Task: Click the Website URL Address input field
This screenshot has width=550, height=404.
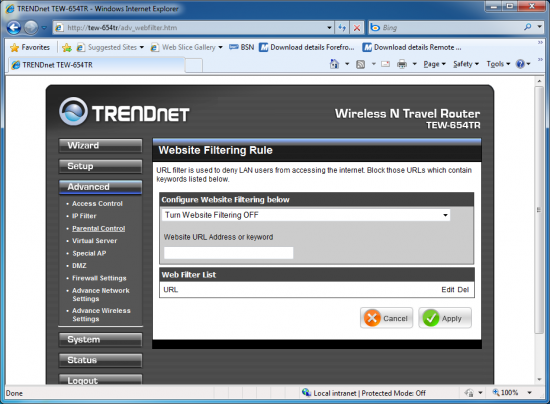Action: (228, 253)
